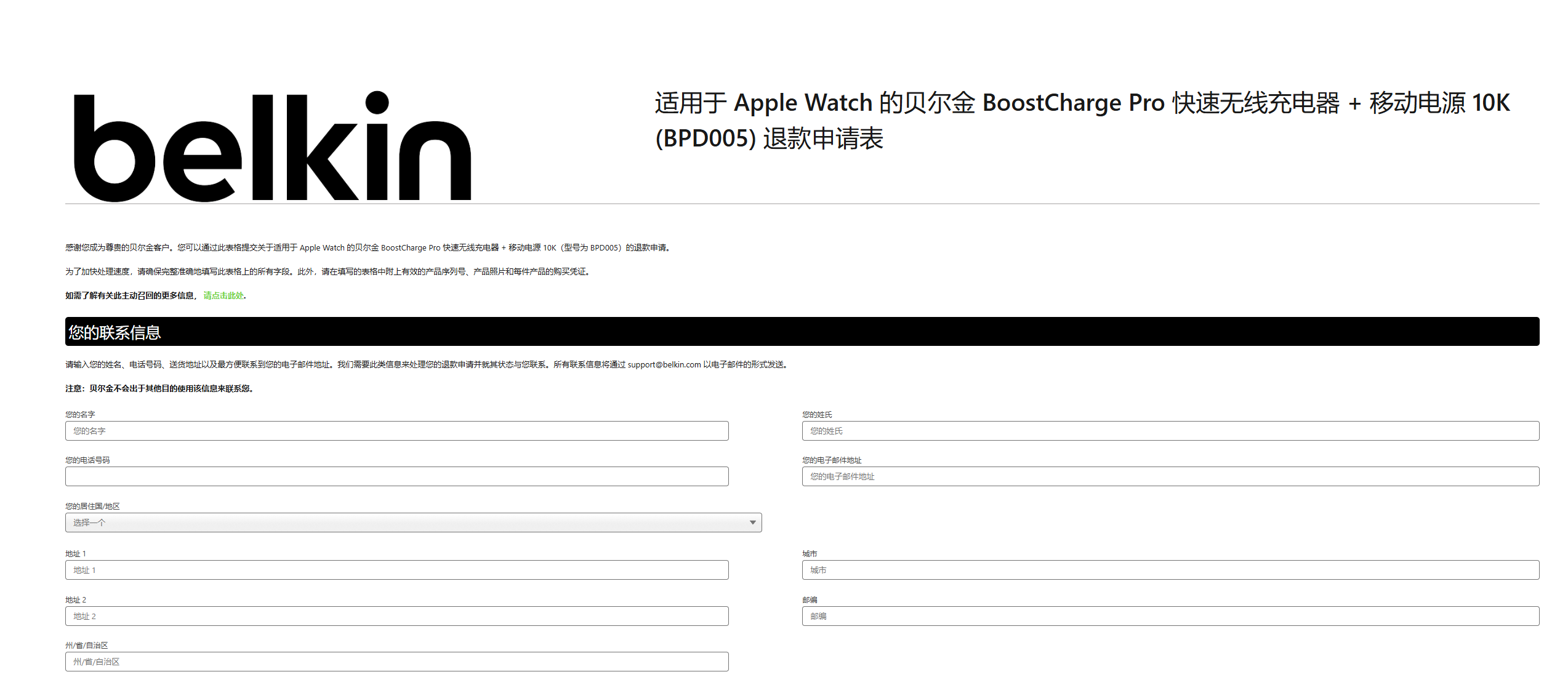Click the 州/省/自治区 province field
Screen dimensions: 1568x685
(396, 662)
